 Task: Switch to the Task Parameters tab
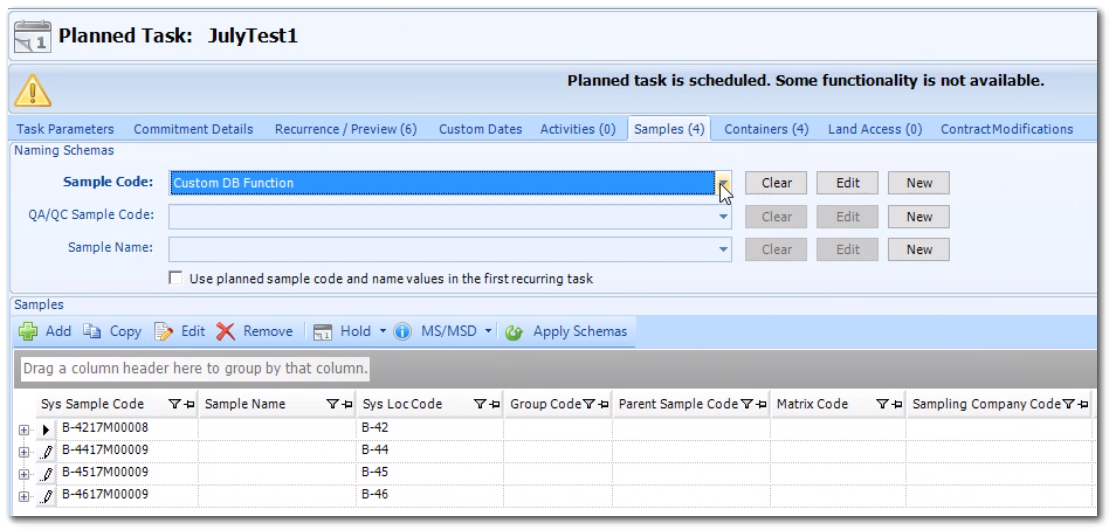(65, 129)
